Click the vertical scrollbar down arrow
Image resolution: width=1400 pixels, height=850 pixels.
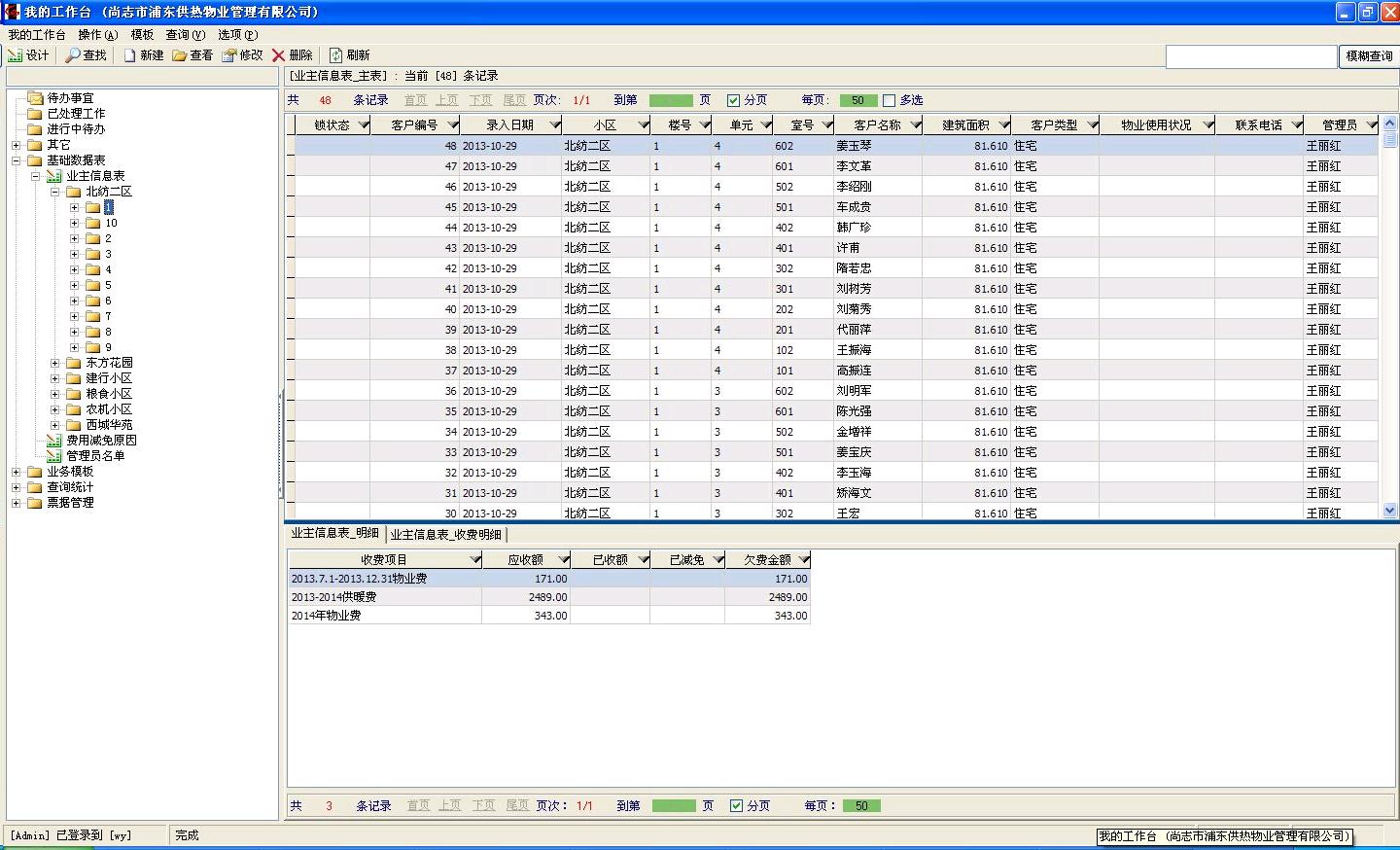[x=1389, y=510]
